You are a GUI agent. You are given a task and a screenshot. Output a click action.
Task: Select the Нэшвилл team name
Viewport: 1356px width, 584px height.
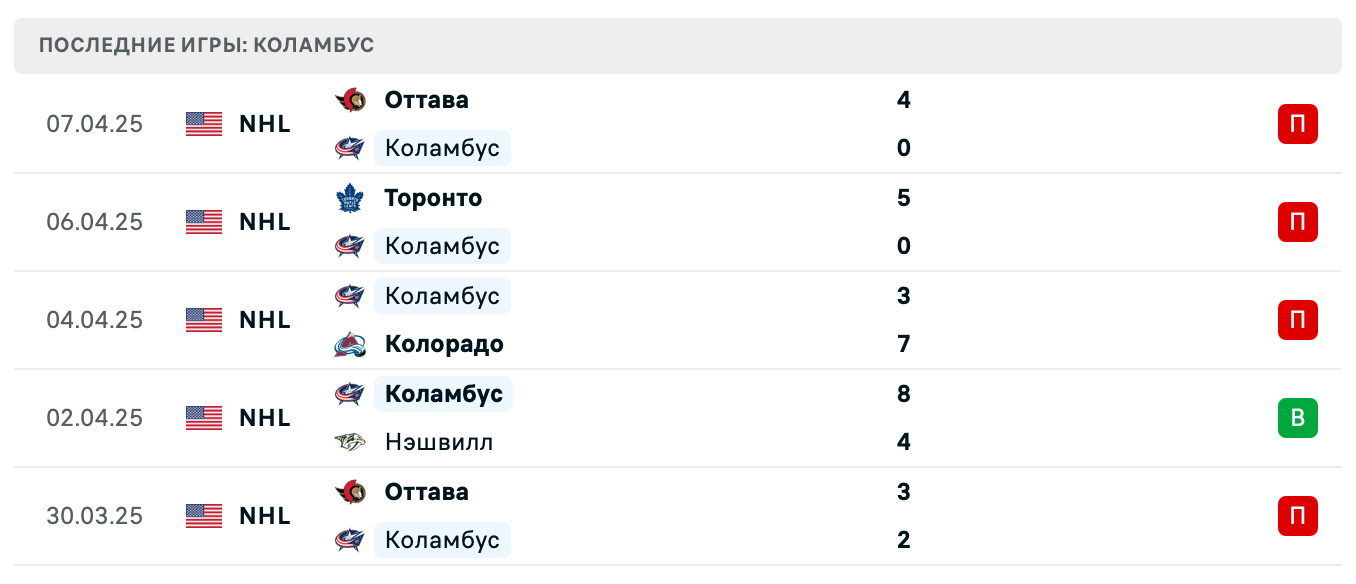pyautogui.click(x=439, y=441)
